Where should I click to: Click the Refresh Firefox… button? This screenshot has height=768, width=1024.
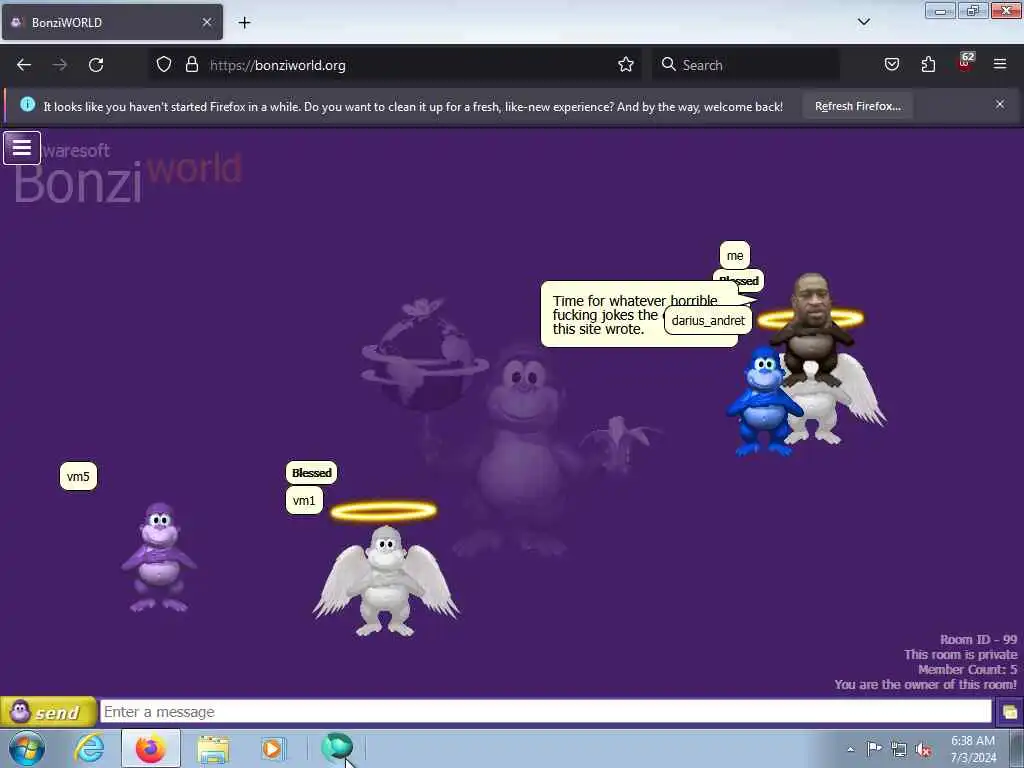click(857, 106)
